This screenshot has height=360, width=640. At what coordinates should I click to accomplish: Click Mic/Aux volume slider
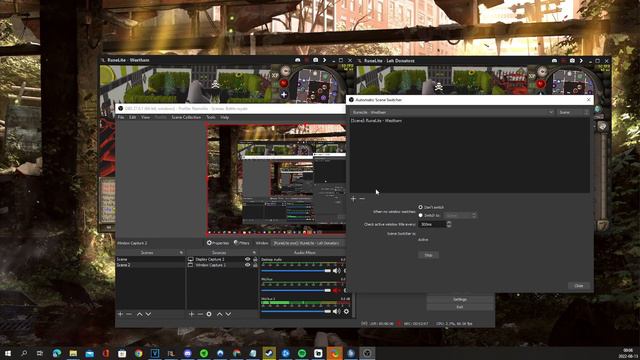pyautogui.click(x=296, y=290)
